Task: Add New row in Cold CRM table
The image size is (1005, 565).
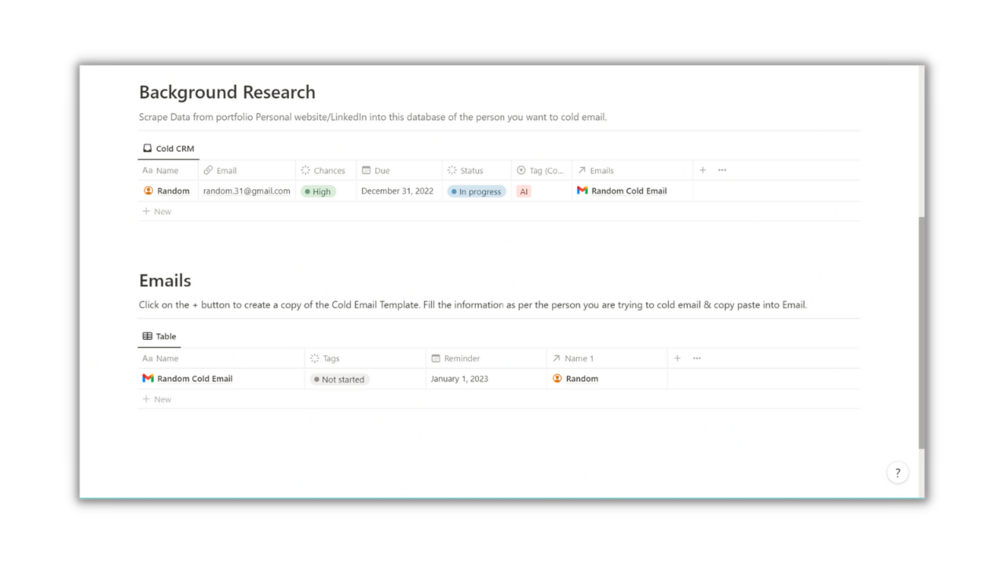Action: click(157, 211)
